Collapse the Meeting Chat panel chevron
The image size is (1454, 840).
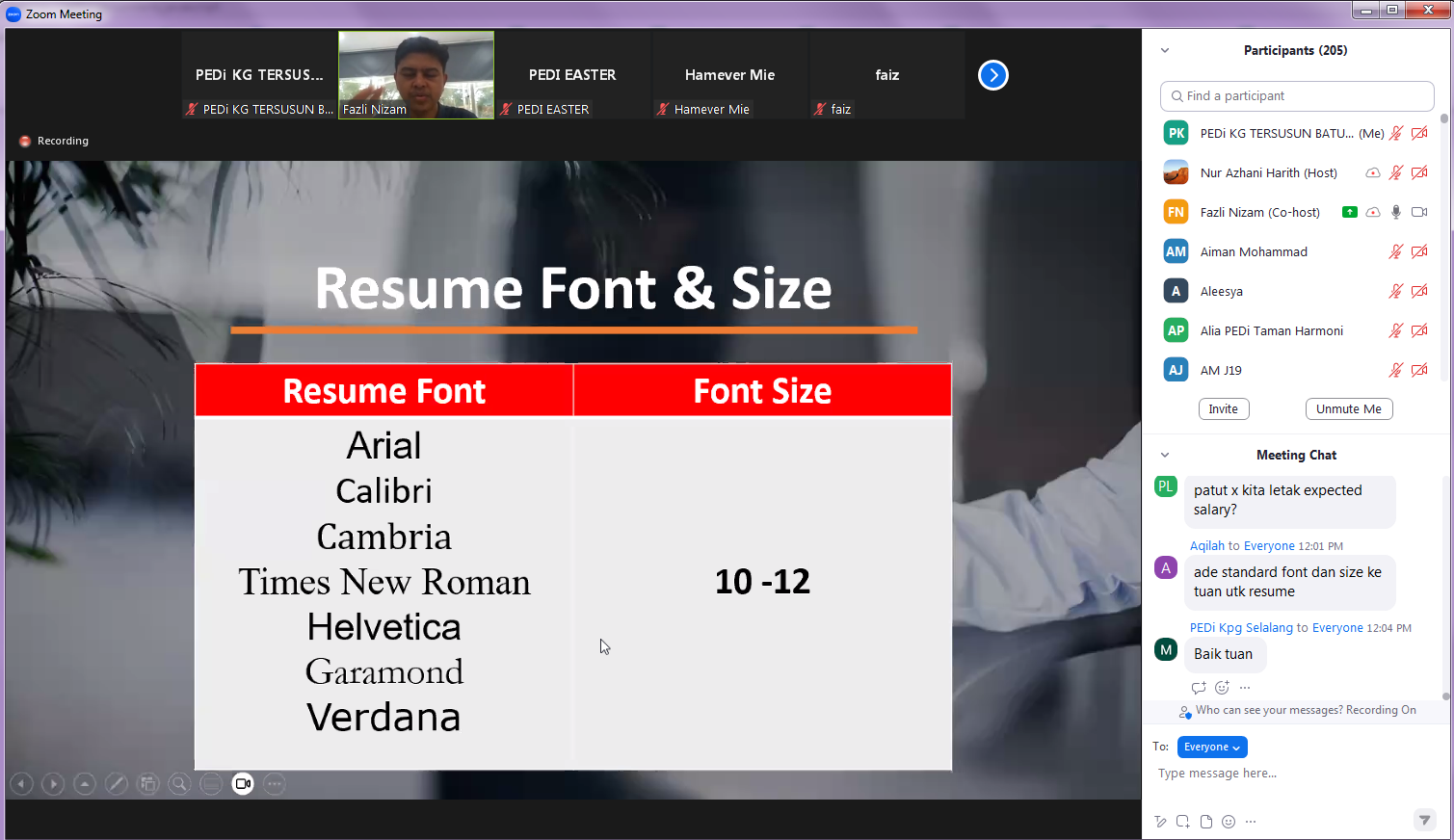point(1165,456)
